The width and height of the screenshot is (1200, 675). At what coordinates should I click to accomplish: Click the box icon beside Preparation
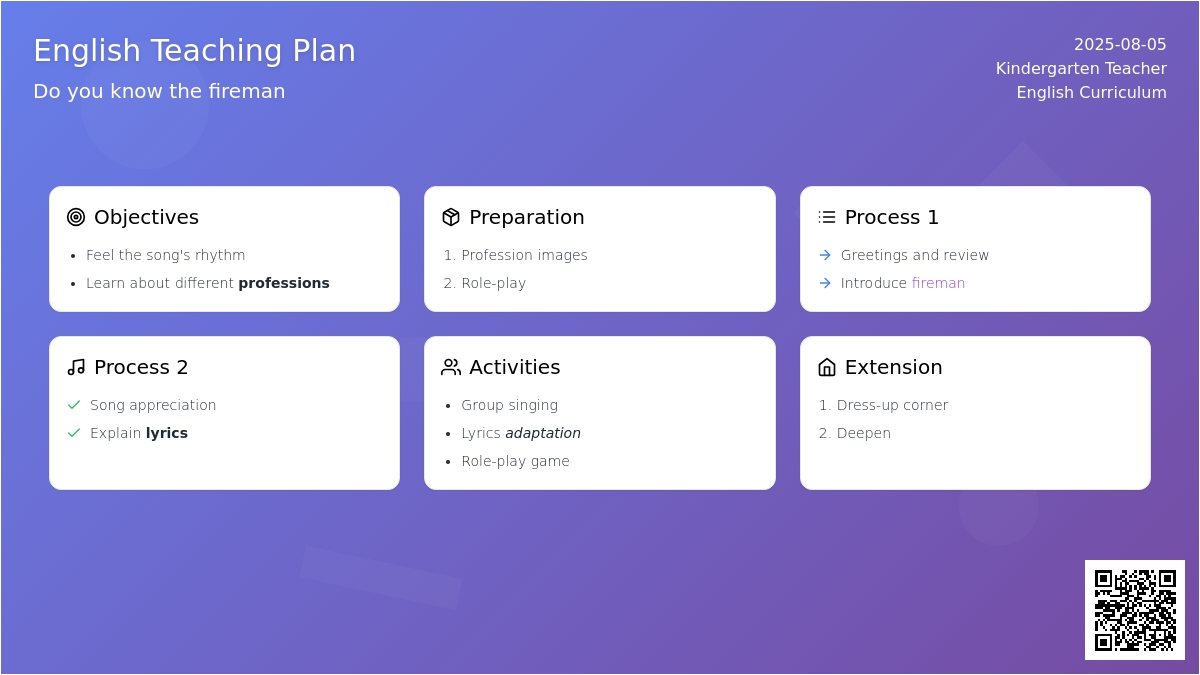click(x=451, y=217)
